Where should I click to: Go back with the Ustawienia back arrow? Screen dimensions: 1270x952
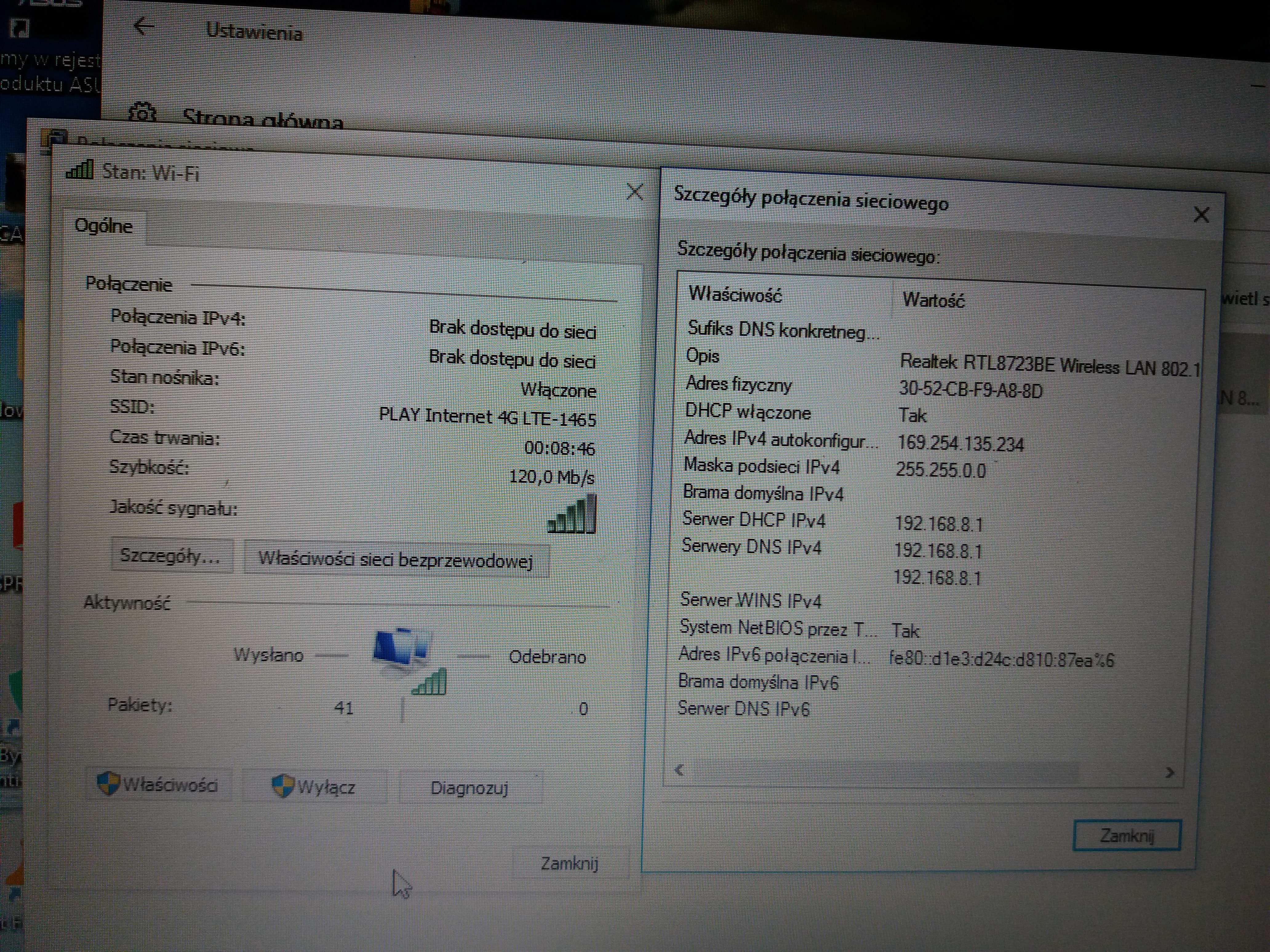144,26
